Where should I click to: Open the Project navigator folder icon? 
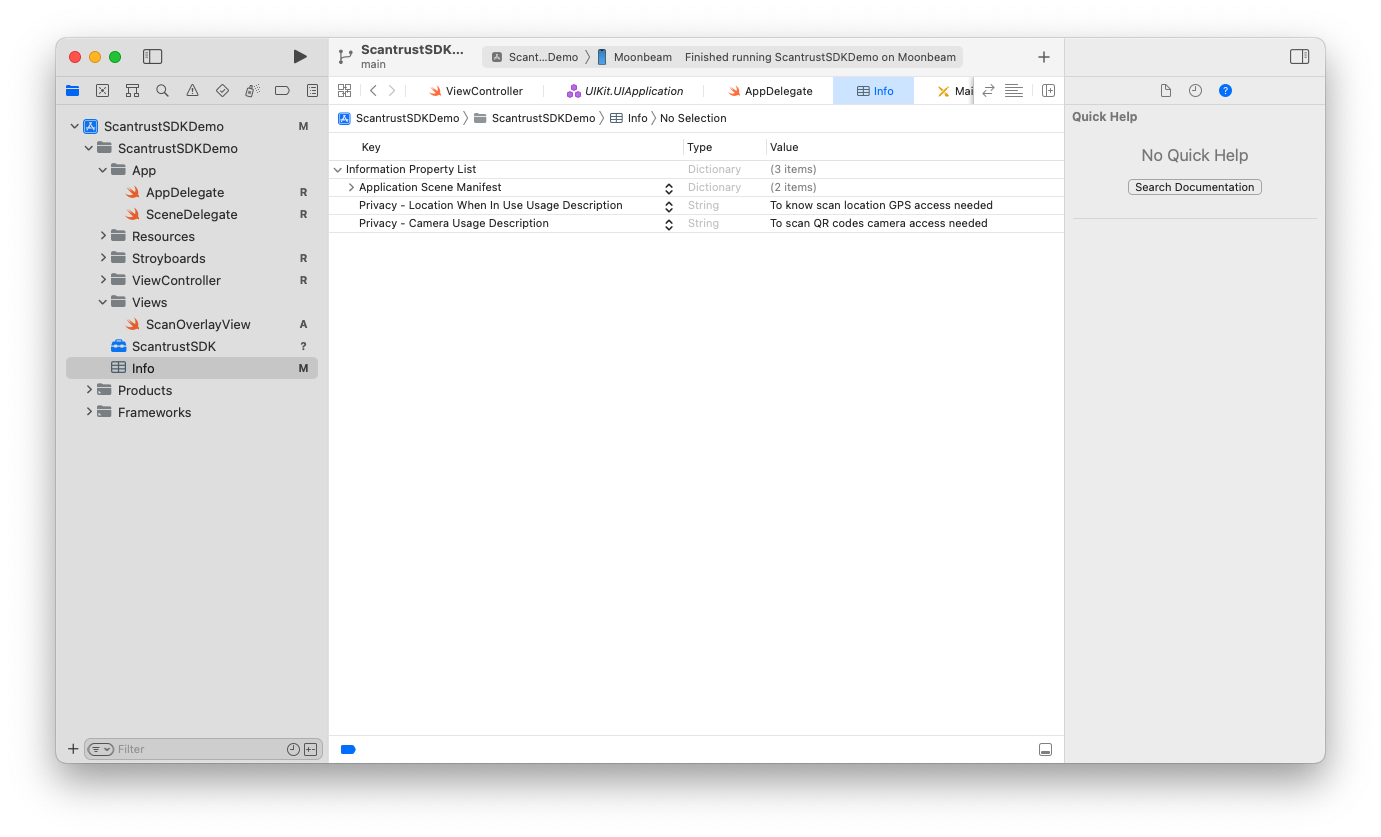pyautogui.click(x=72, y=91)
